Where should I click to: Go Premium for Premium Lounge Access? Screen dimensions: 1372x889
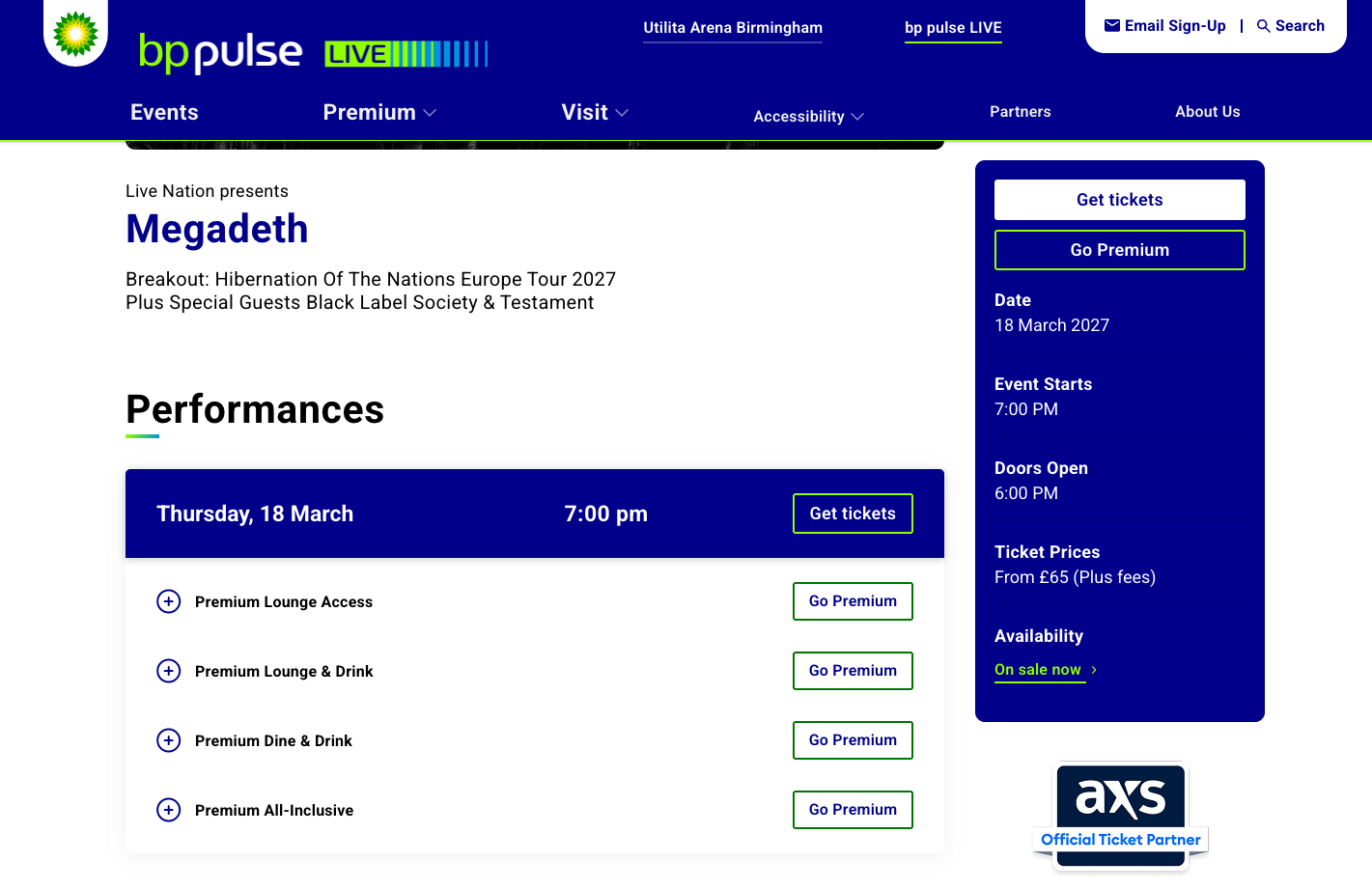853,601
